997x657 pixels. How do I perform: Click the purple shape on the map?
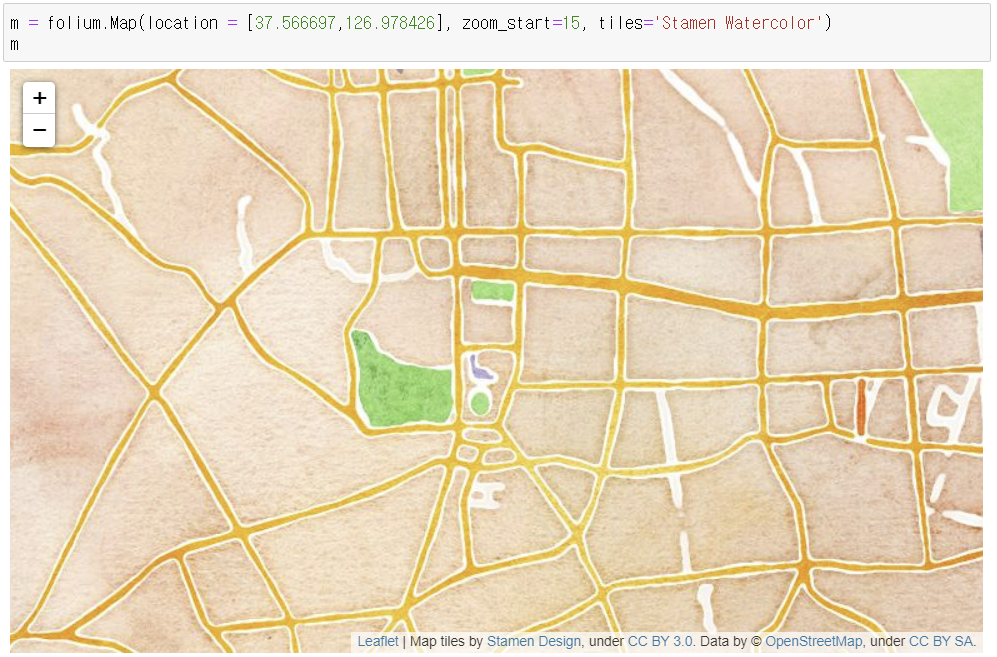[x=481, y=368]
